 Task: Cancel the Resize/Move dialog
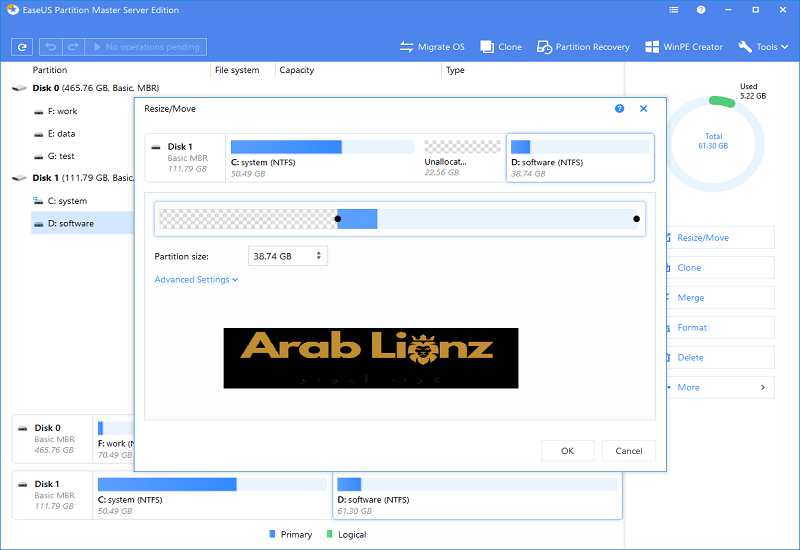pos(629,451)
